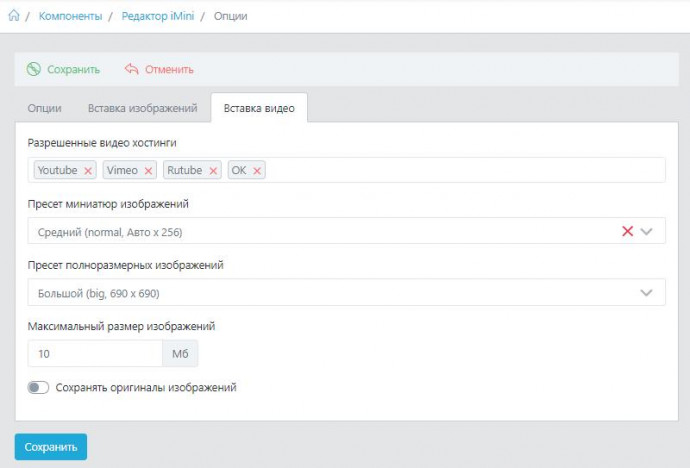Open the Редактор iMini breadcrumb link
Screen dimensions: 690x468
click(158, 16)
